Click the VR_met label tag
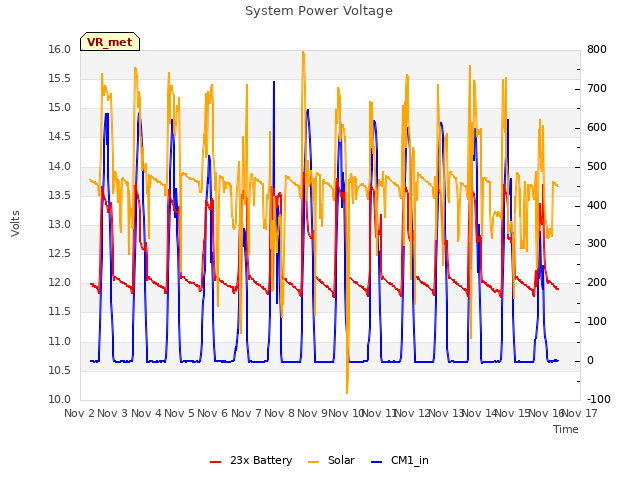Viewport: 640px width, 480px height. [x=110, y=42]
